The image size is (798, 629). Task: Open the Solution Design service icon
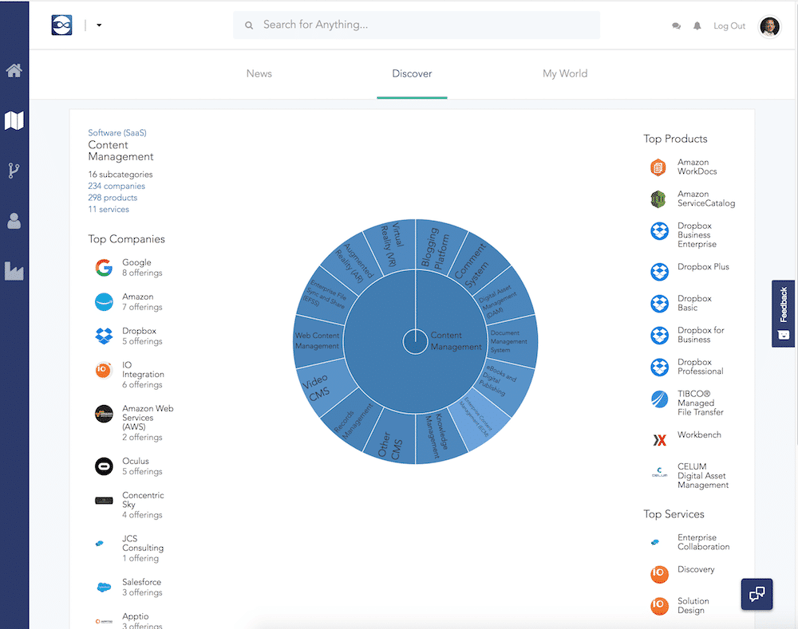pos(659,606)
